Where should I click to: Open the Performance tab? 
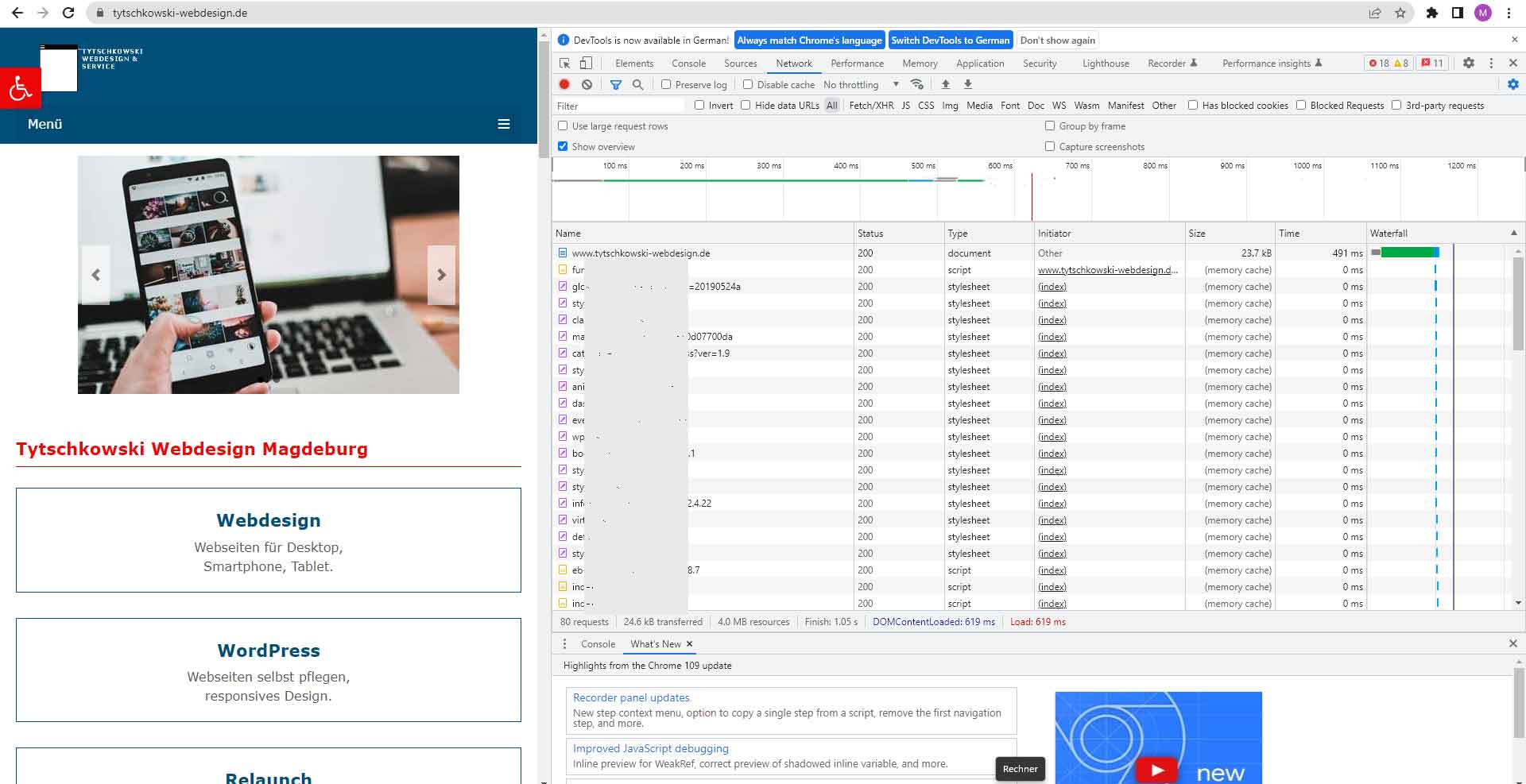tap(857, 64)
